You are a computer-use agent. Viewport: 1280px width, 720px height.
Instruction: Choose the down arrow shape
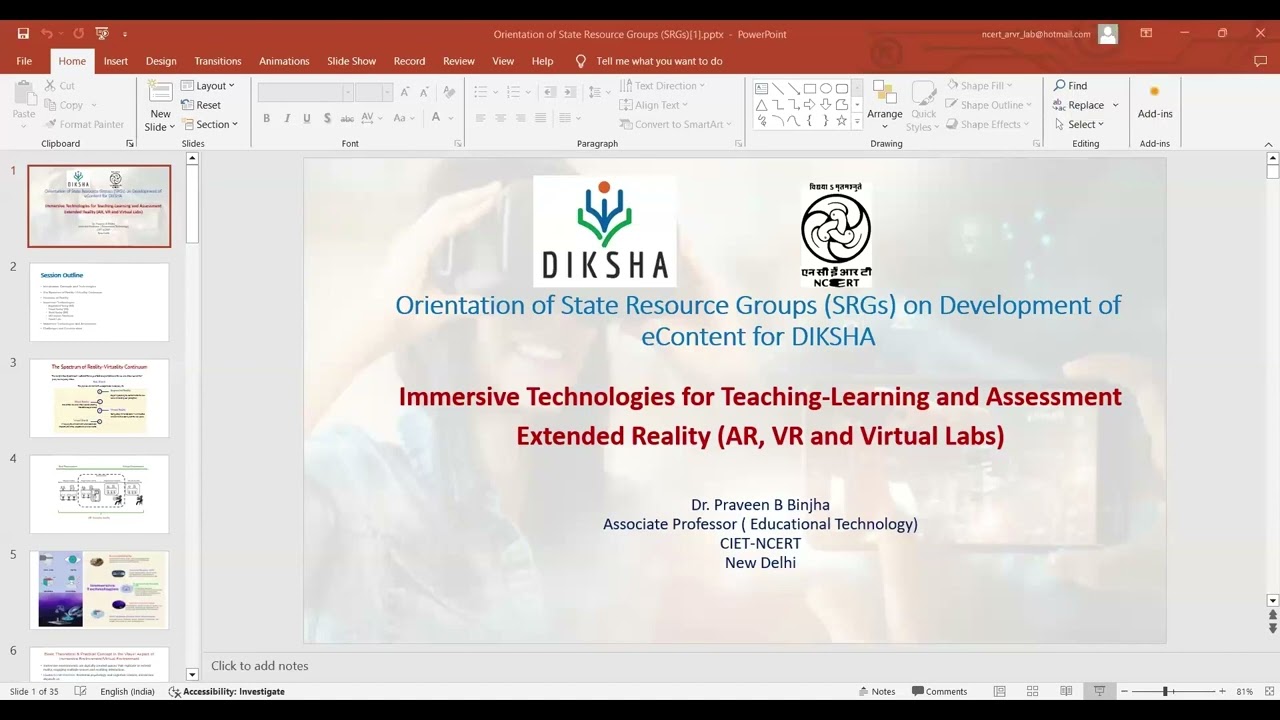(826, 104)
